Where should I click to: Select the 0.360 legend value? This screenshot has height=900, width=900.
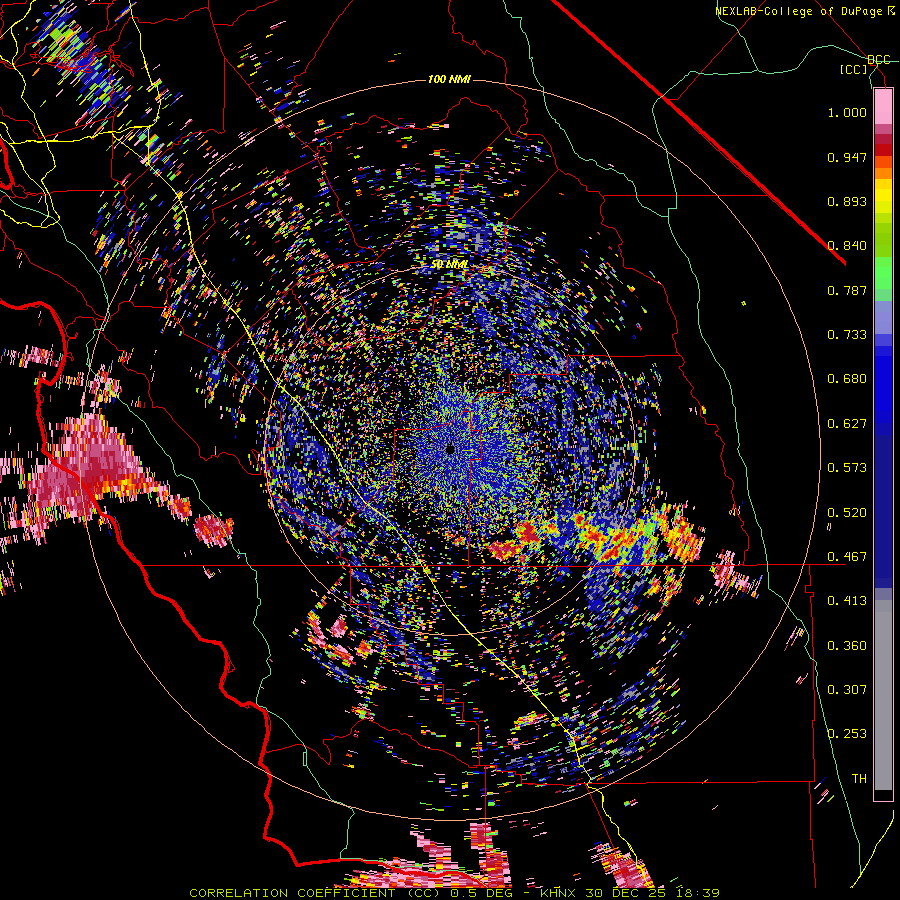point(847,646)
